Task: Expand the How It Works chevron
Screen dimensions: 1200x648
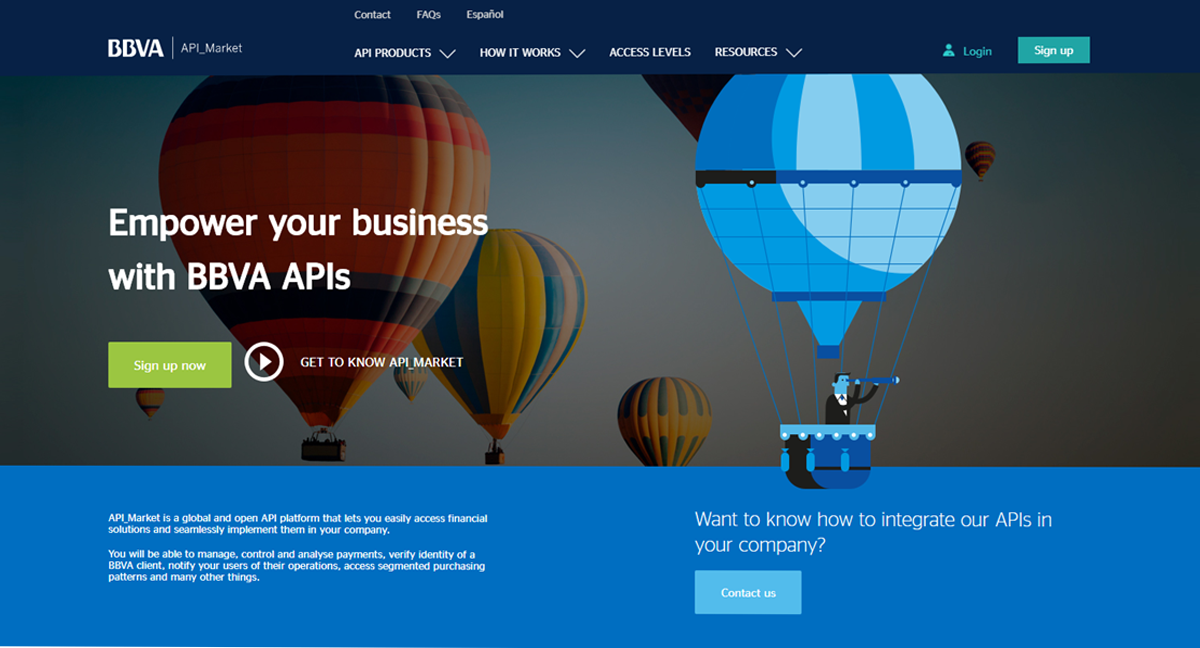Action: tap(577, 53)
